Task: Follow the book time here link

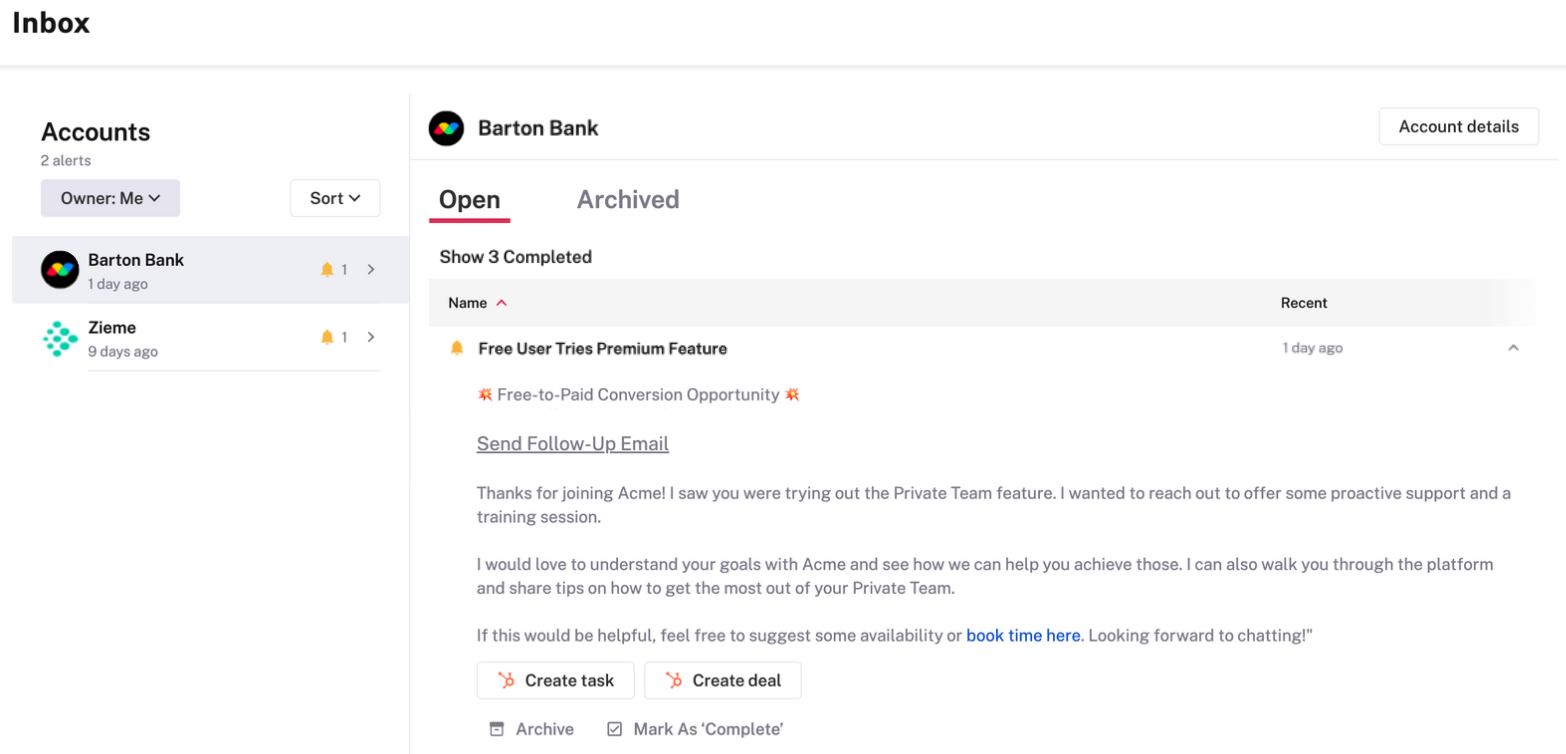Action: [1023, 635]
